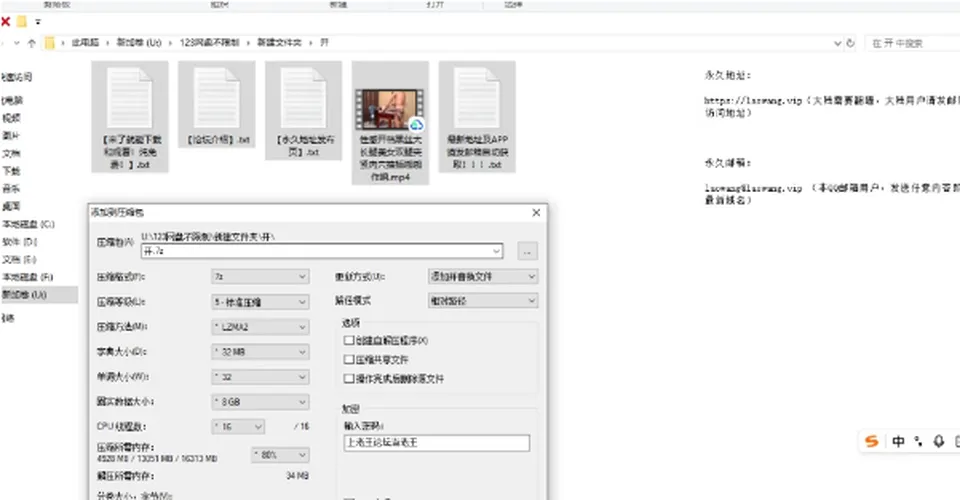Expand the archive name history dropdown arrow
The image size is (960, 500).
click(496, 251)
